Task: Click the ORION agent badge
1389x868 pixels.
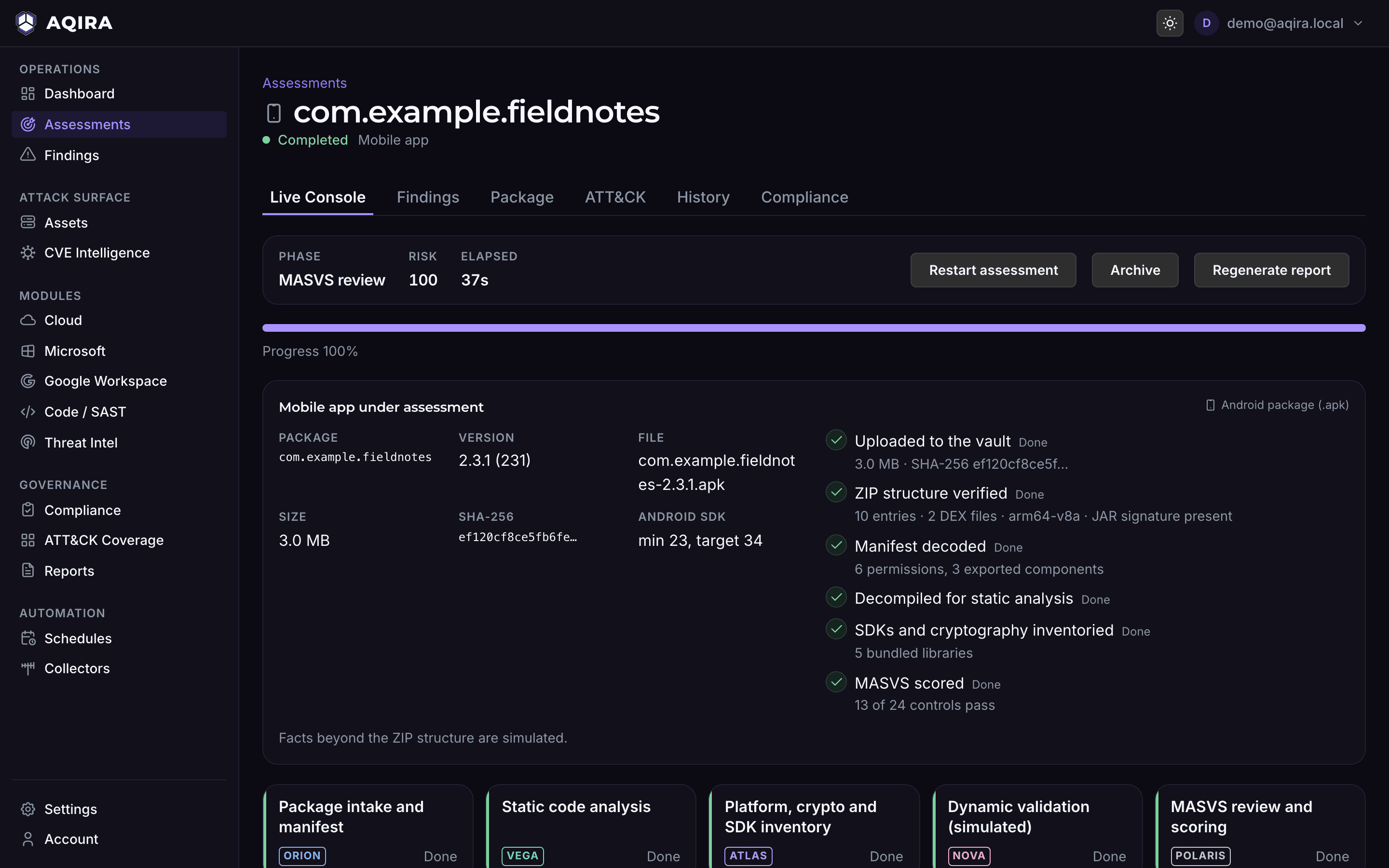Action: tap(302, 855)
